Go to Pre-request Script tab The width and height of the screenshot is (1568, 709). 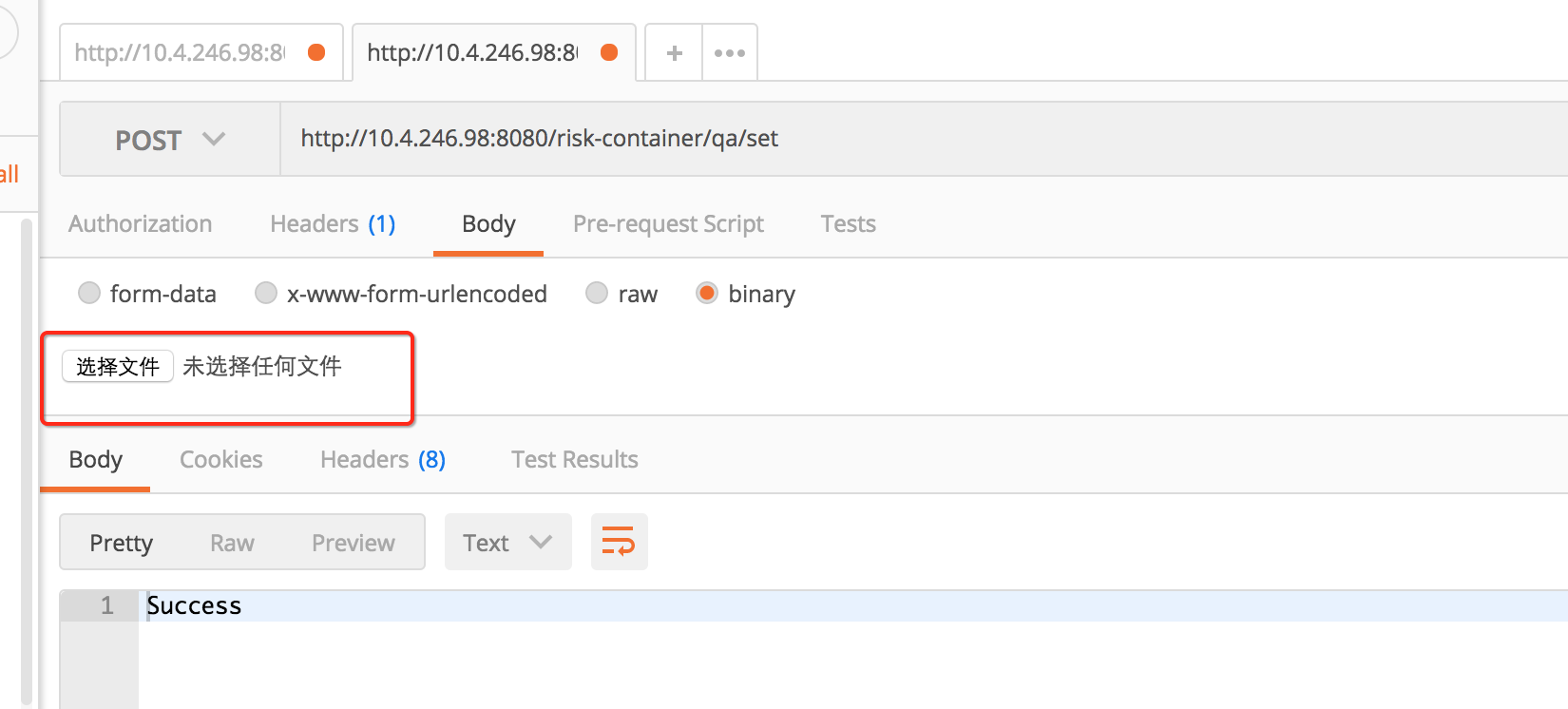668,224
